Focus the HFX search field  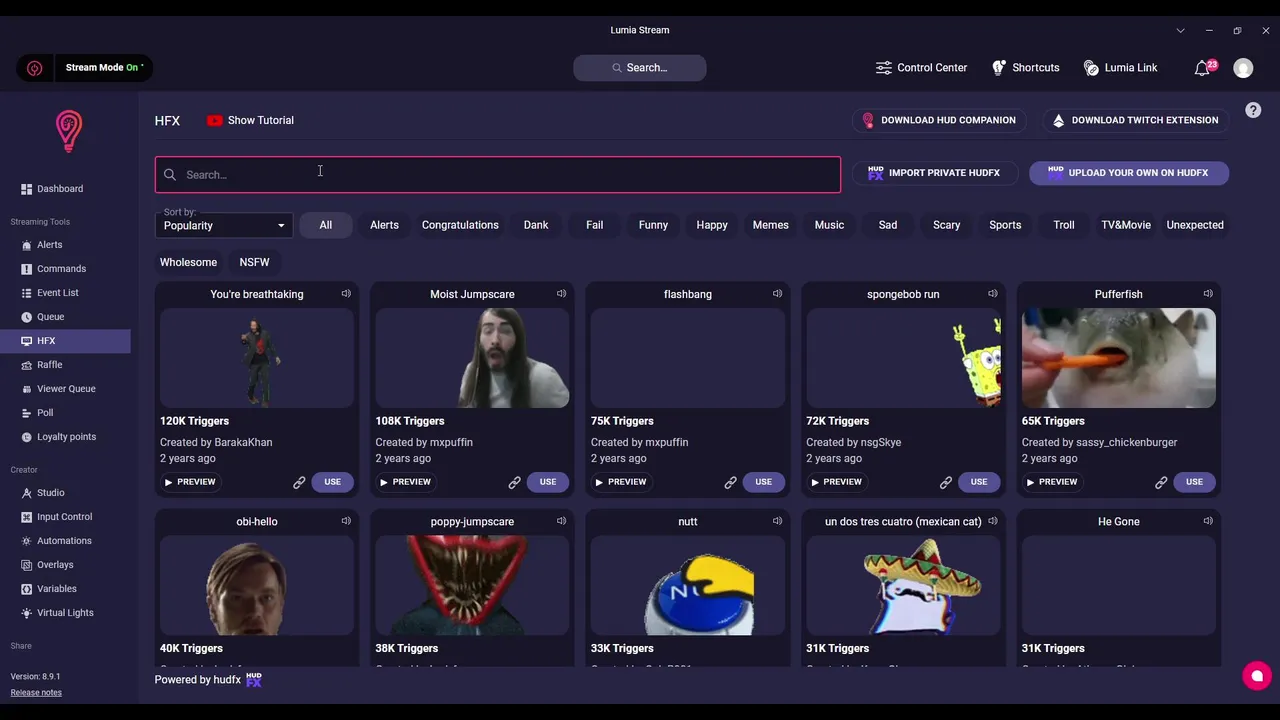498,175
